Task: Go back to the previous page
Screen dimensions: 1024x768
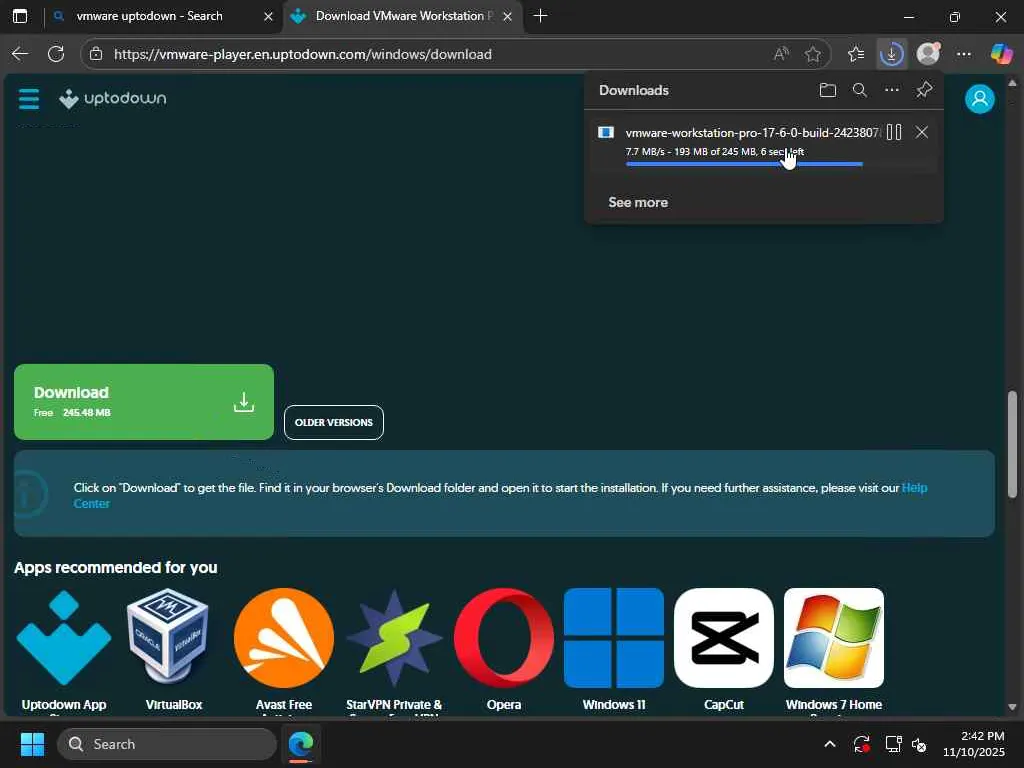Action: (x=20, y=54)
